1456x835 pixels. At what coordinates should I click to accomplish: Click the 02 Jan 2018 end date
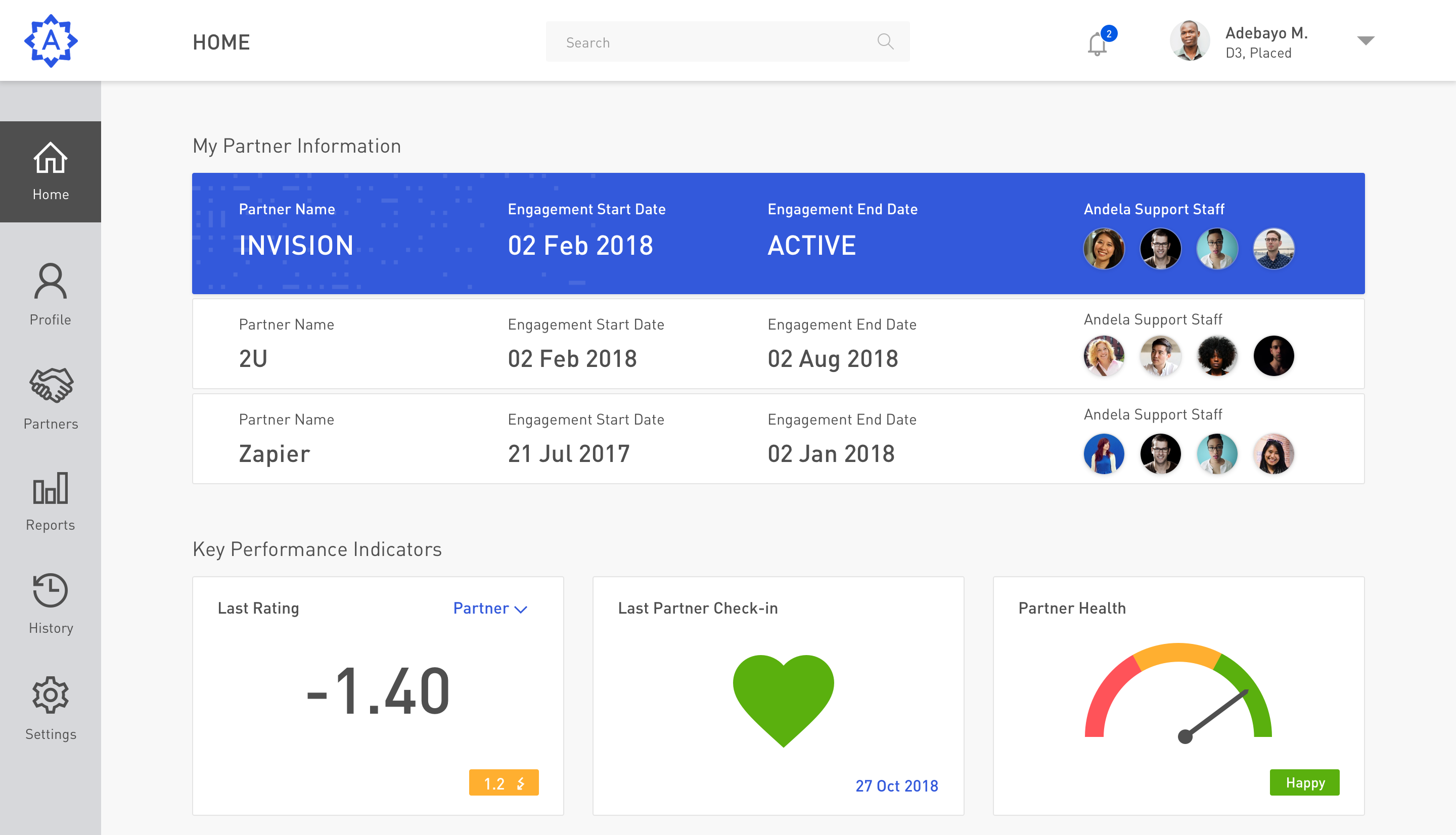pyautogui.click(x=831, y=454)
